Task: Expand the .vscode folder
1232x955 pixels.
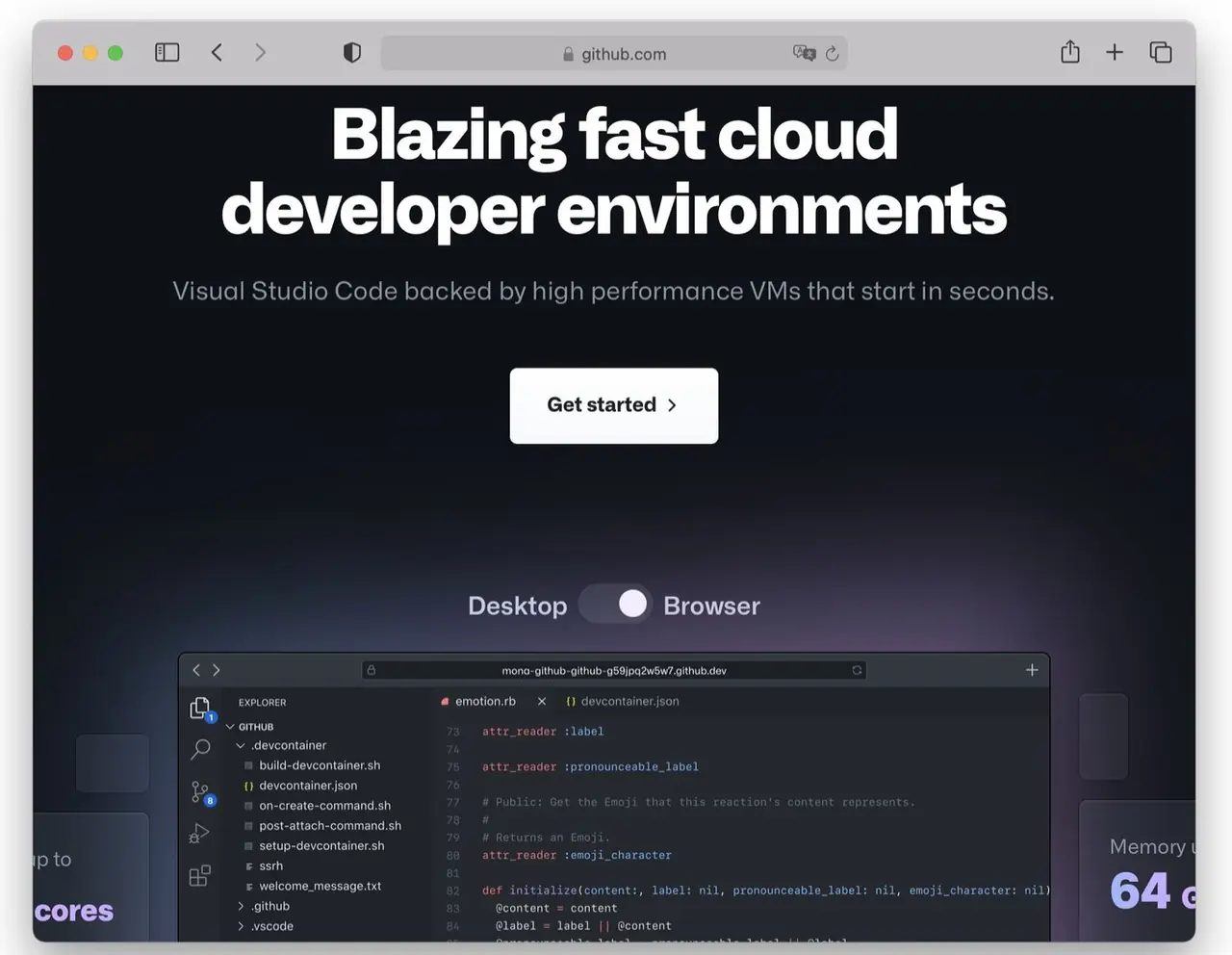Action: [x=240, y=925]
